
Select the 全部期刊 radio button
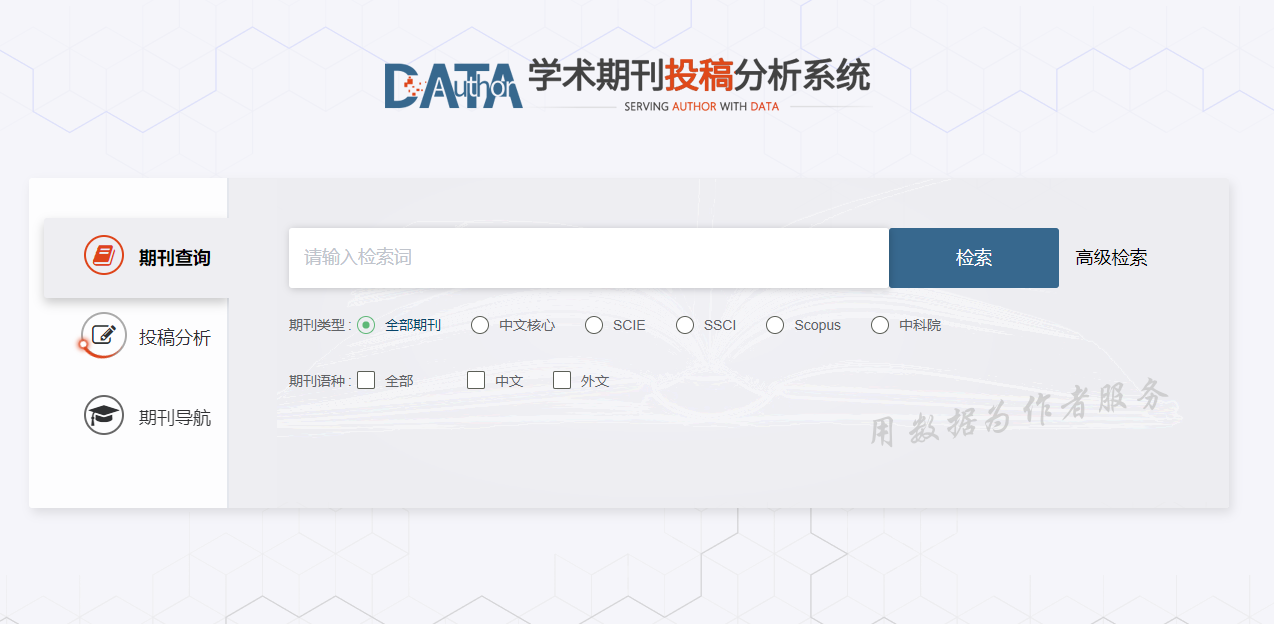(366, 325)
